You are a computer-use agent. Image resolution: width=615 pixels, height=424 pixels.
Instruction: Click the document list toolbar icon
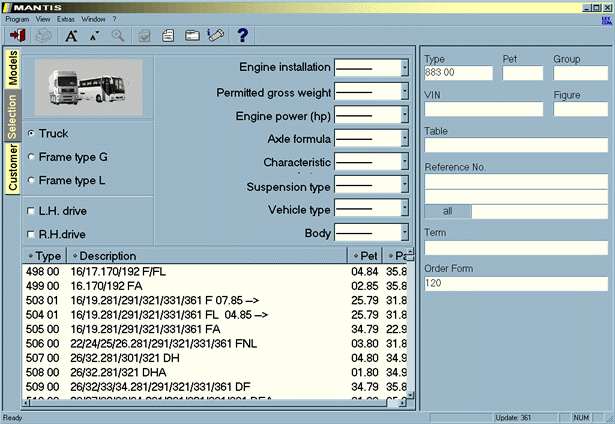coord(167,36)
